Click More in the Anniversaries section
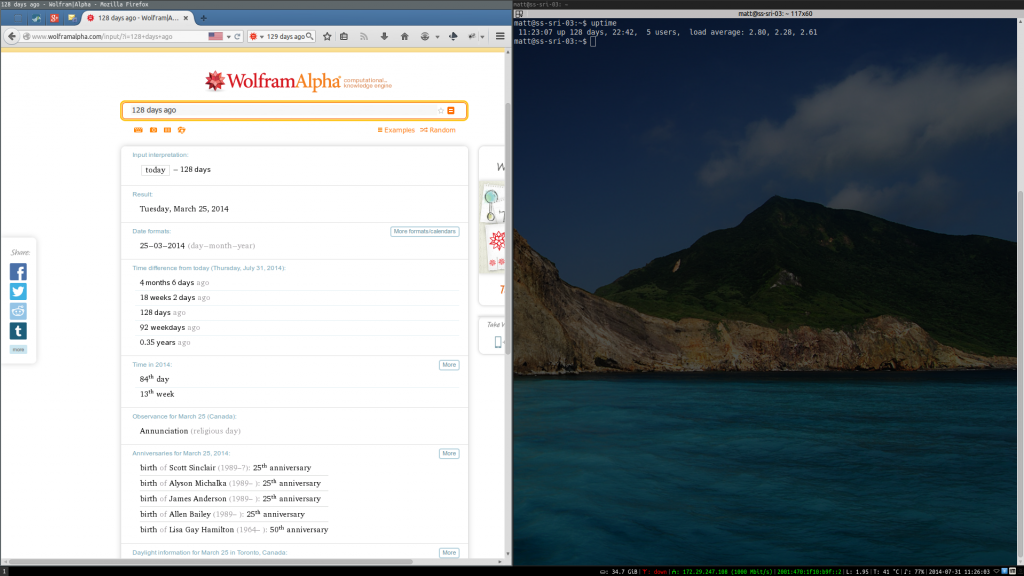The height and width of the screenshot is (576, 1024). 449,453
